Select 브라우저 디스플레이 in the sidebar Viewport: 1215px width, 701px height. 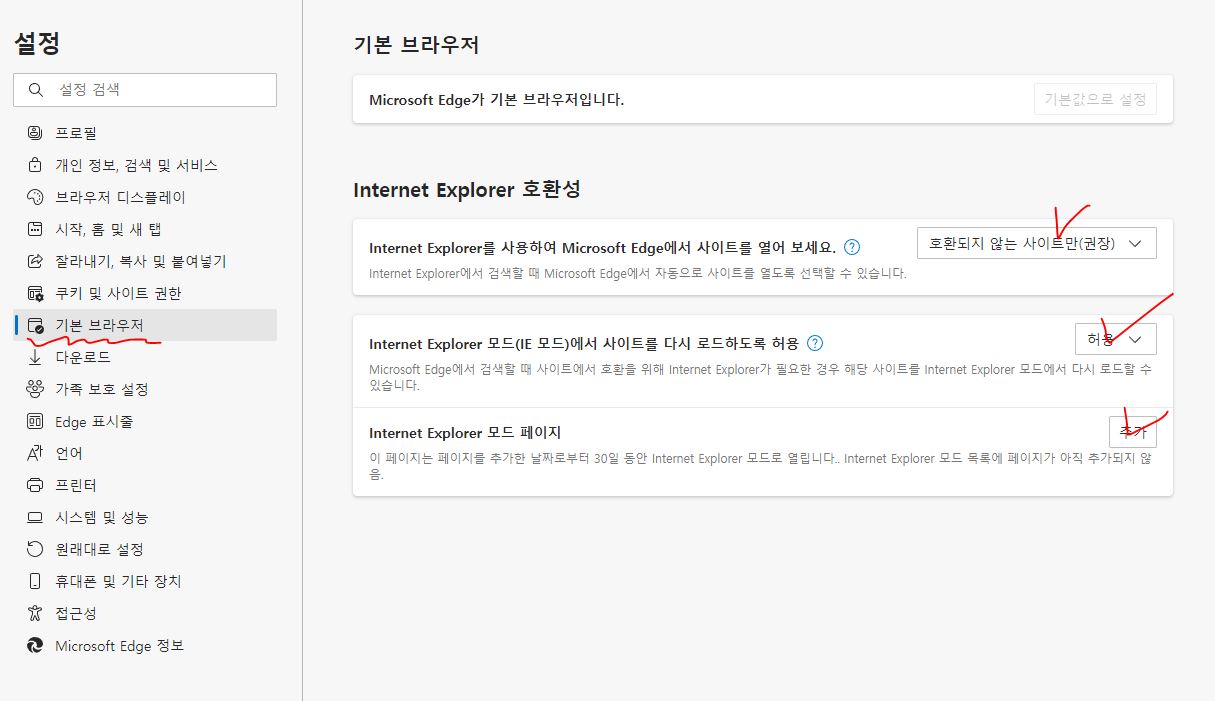click(x=145, y=197)
